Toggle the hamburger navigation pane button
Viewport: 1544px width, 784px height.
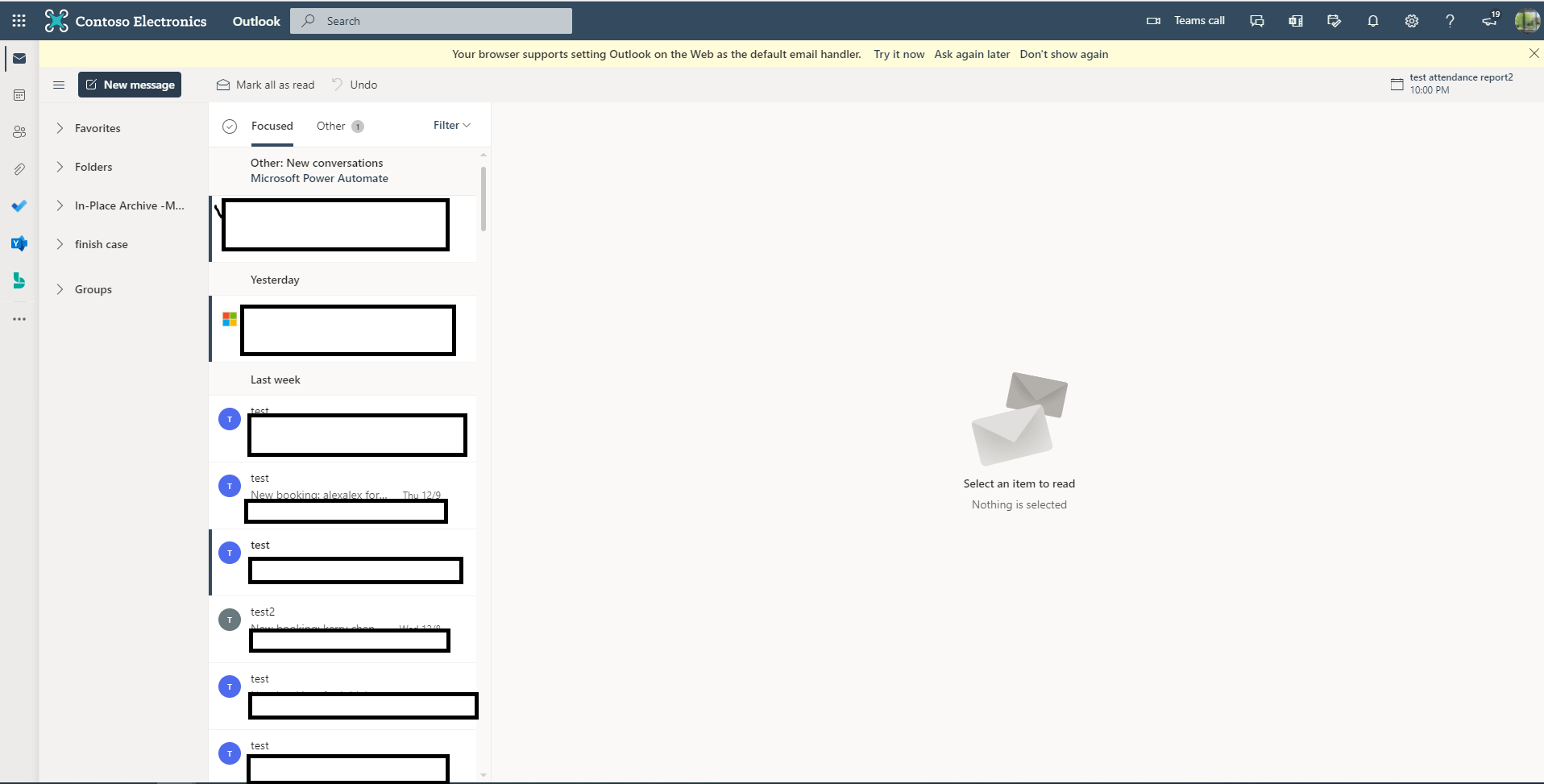(59, 85)
